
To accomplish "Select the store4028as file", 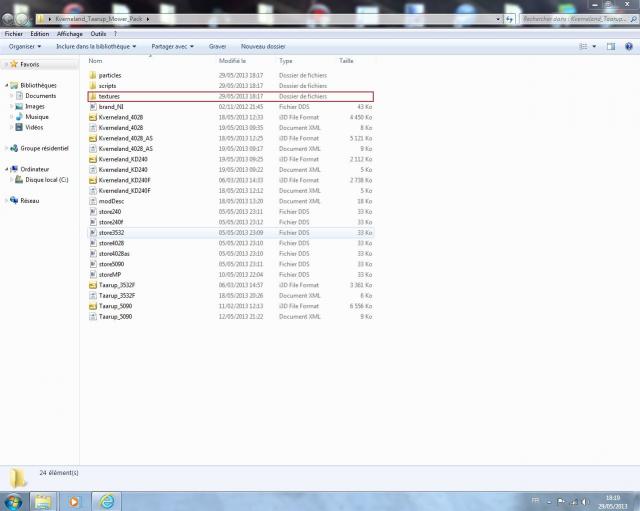I will [x=231, y=253].
